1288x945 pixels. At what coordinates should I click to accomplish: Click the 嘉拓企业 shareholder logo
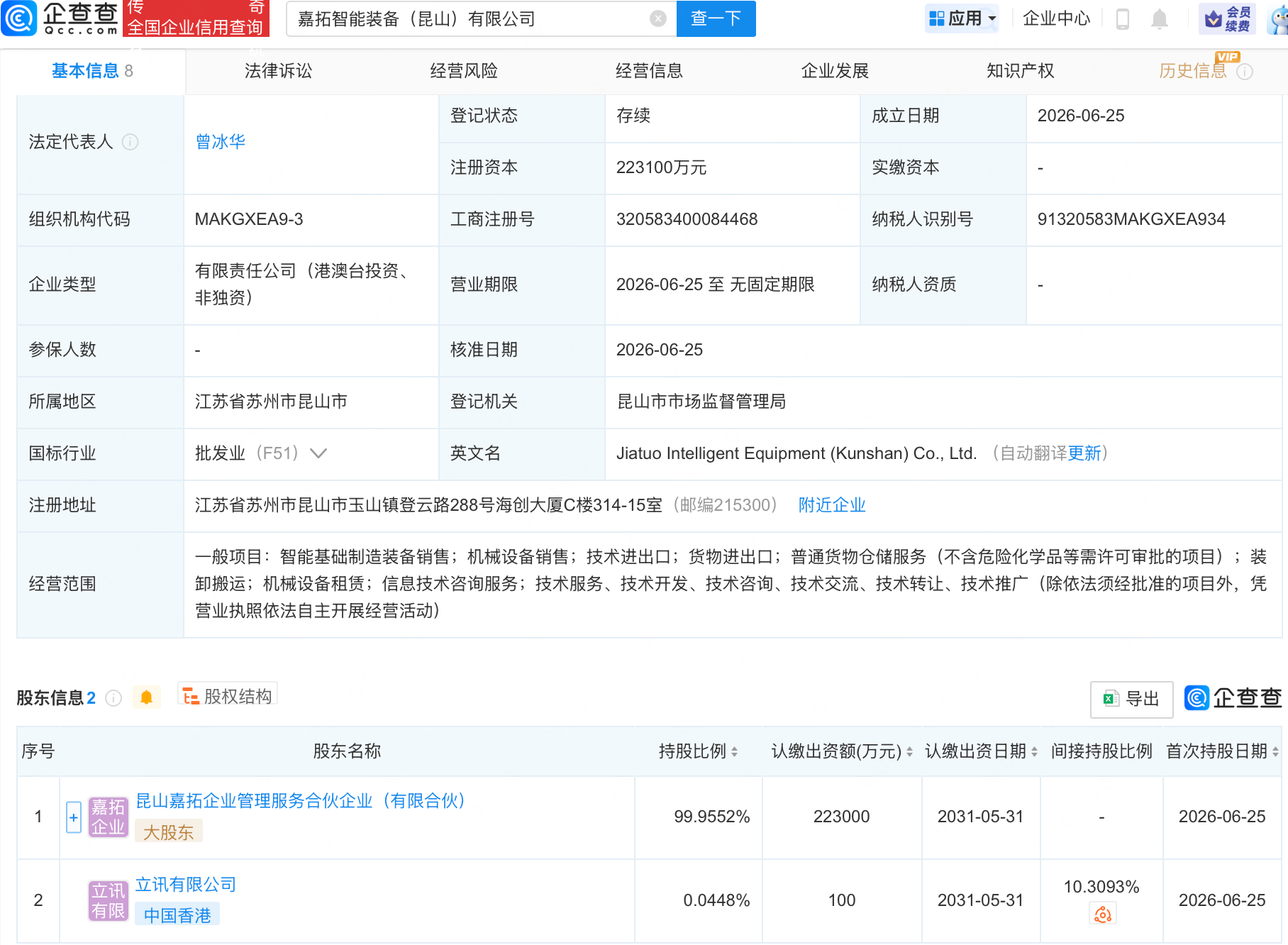tap(108, 817)
